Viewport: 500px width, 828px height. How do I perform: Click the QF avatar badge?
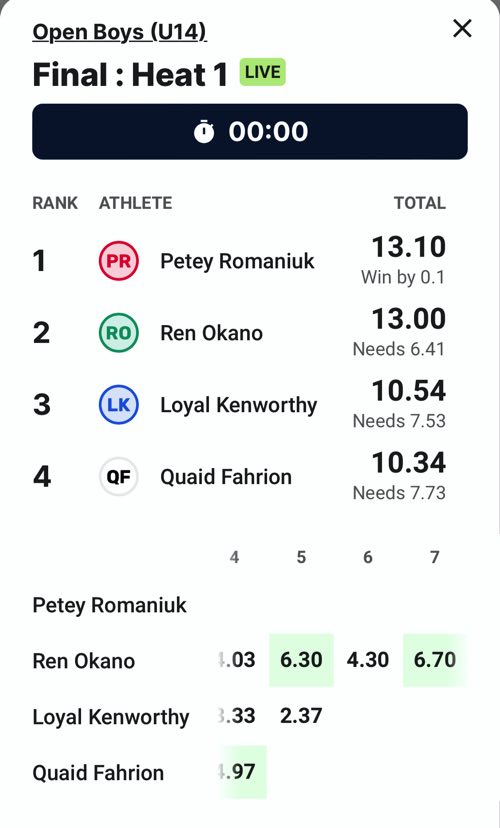[x=119, y=476]
